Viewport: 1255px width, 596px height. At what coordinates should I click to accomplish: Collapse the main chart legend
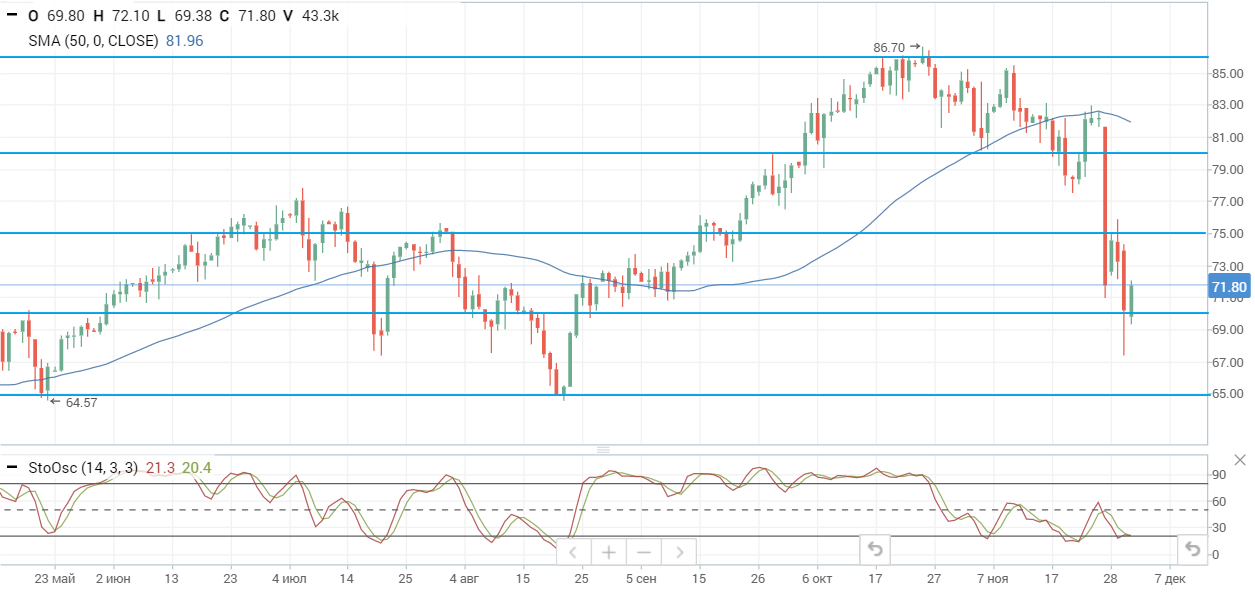pos(11,16)
